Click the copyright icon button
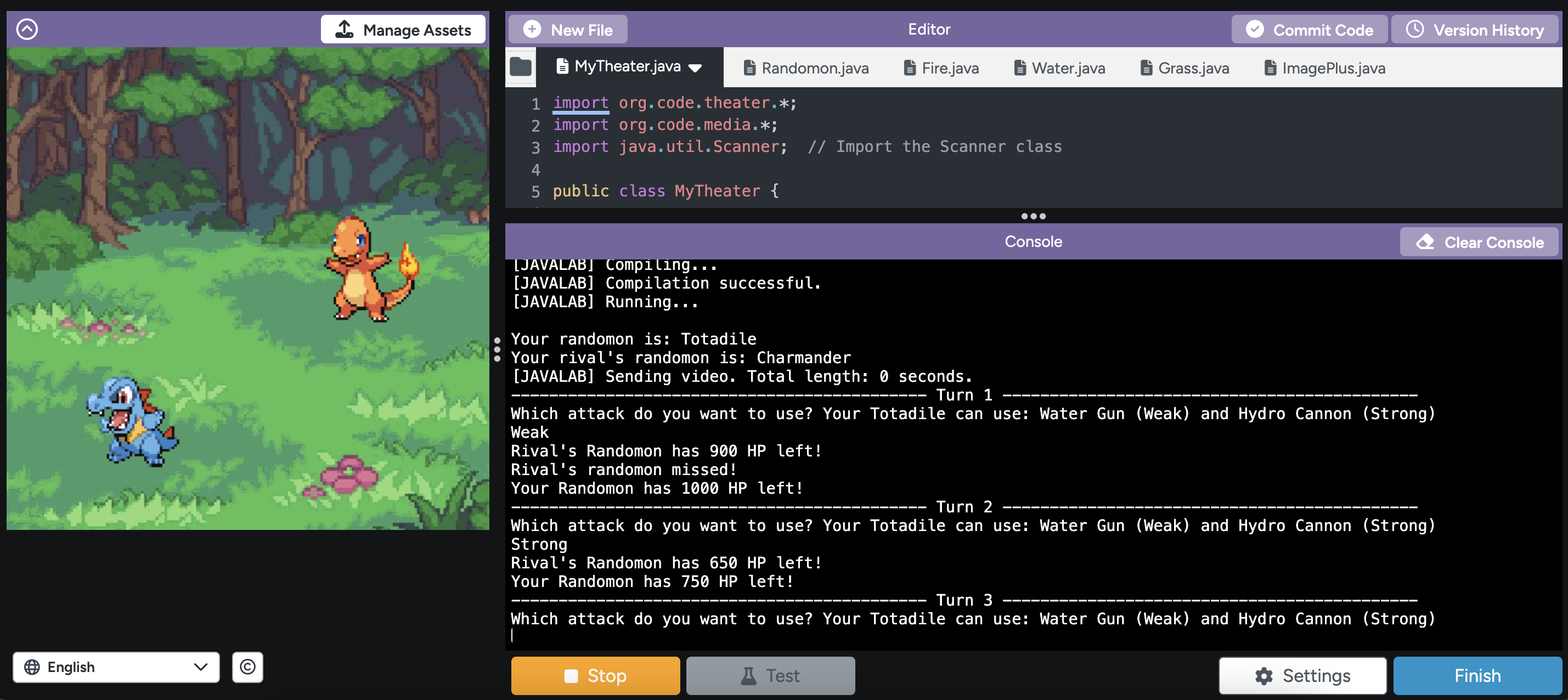1568x700 pixels. [247, 667]
